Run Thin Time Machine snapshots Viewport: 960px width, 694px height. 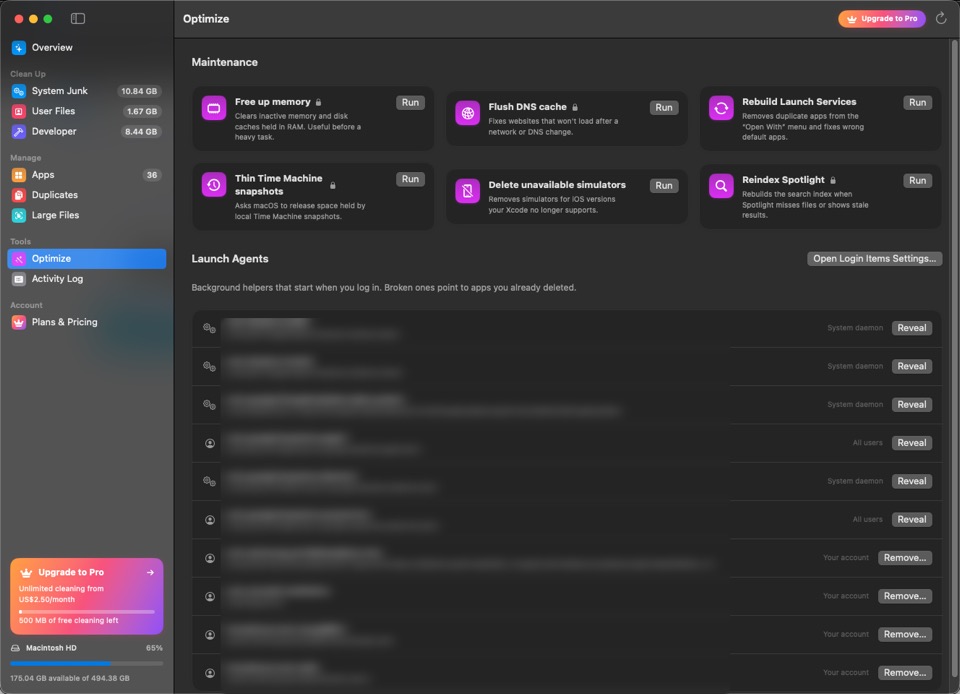coord(410,179)
